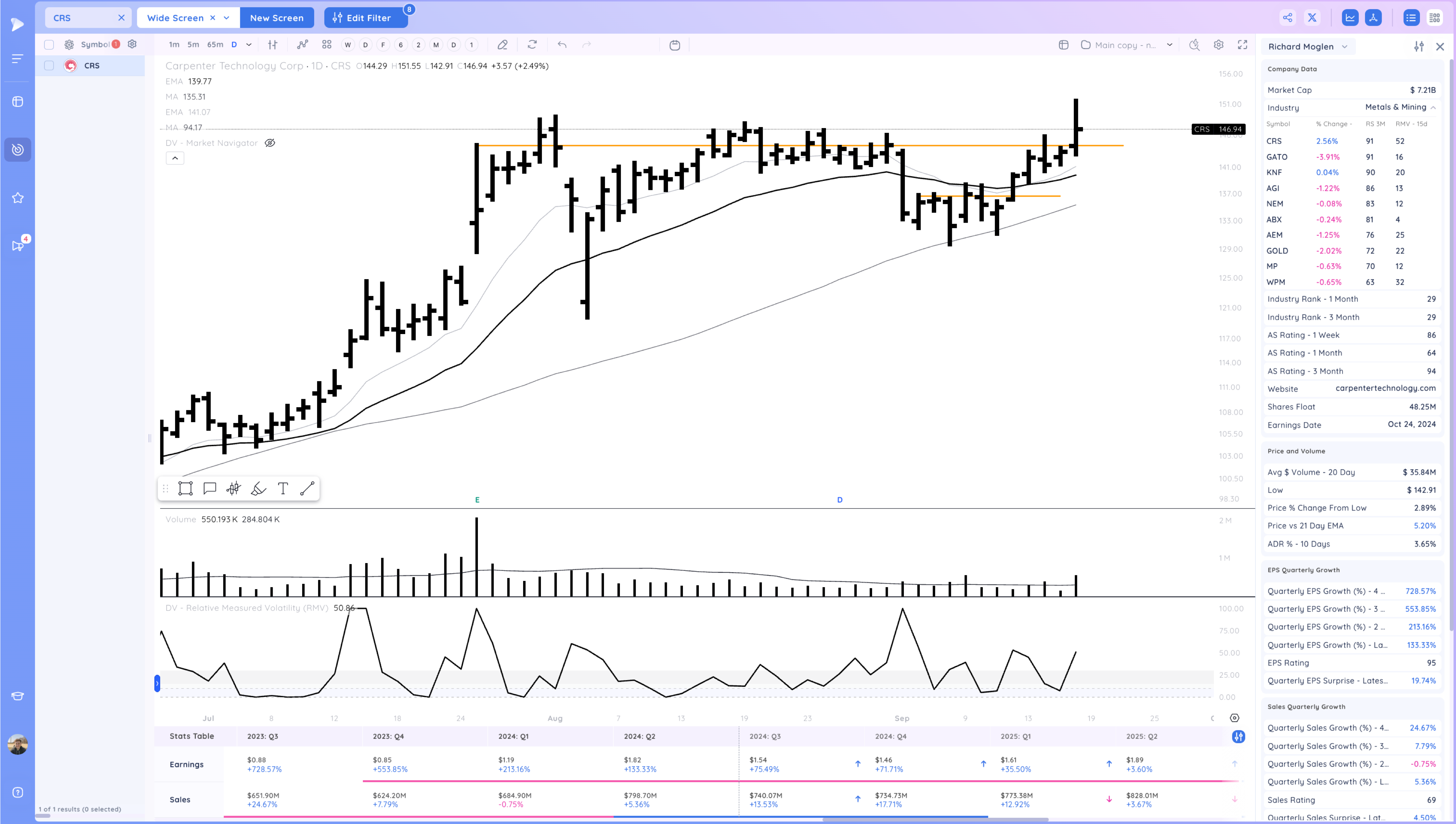This screenshot has width=1456, height=824.
Task: Open the favorites star in sidebar
Action: tap(17, 198)
